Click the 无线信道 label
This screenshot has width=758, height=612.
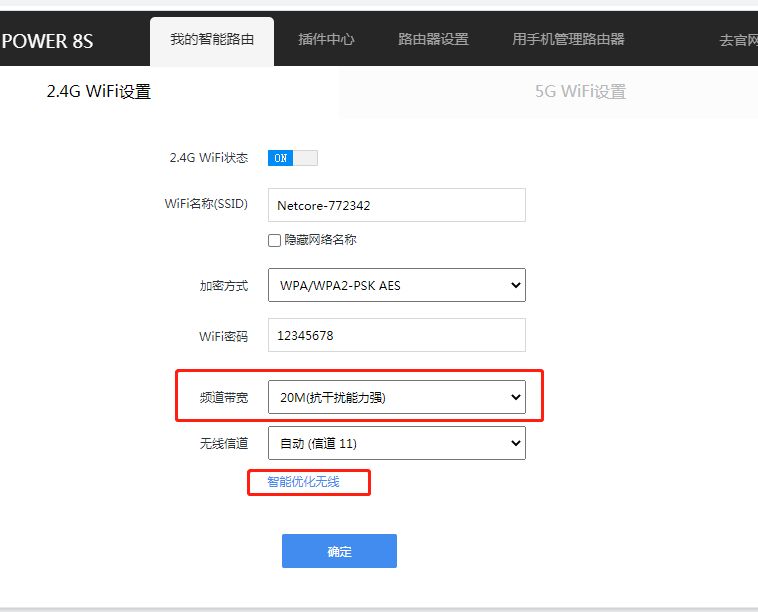click(x=224, y=443)
